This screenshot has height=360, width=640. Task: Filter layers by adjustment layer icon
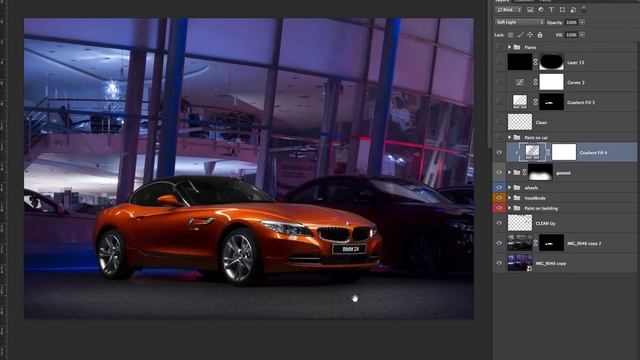541,9
